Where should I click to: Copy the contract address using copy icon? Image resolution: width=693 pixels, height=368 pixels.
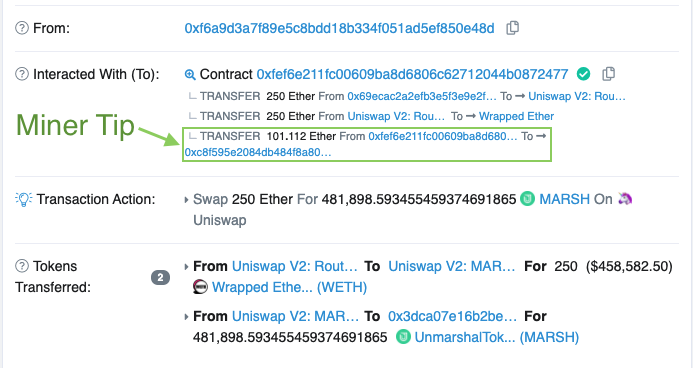(x=609, y=74)
